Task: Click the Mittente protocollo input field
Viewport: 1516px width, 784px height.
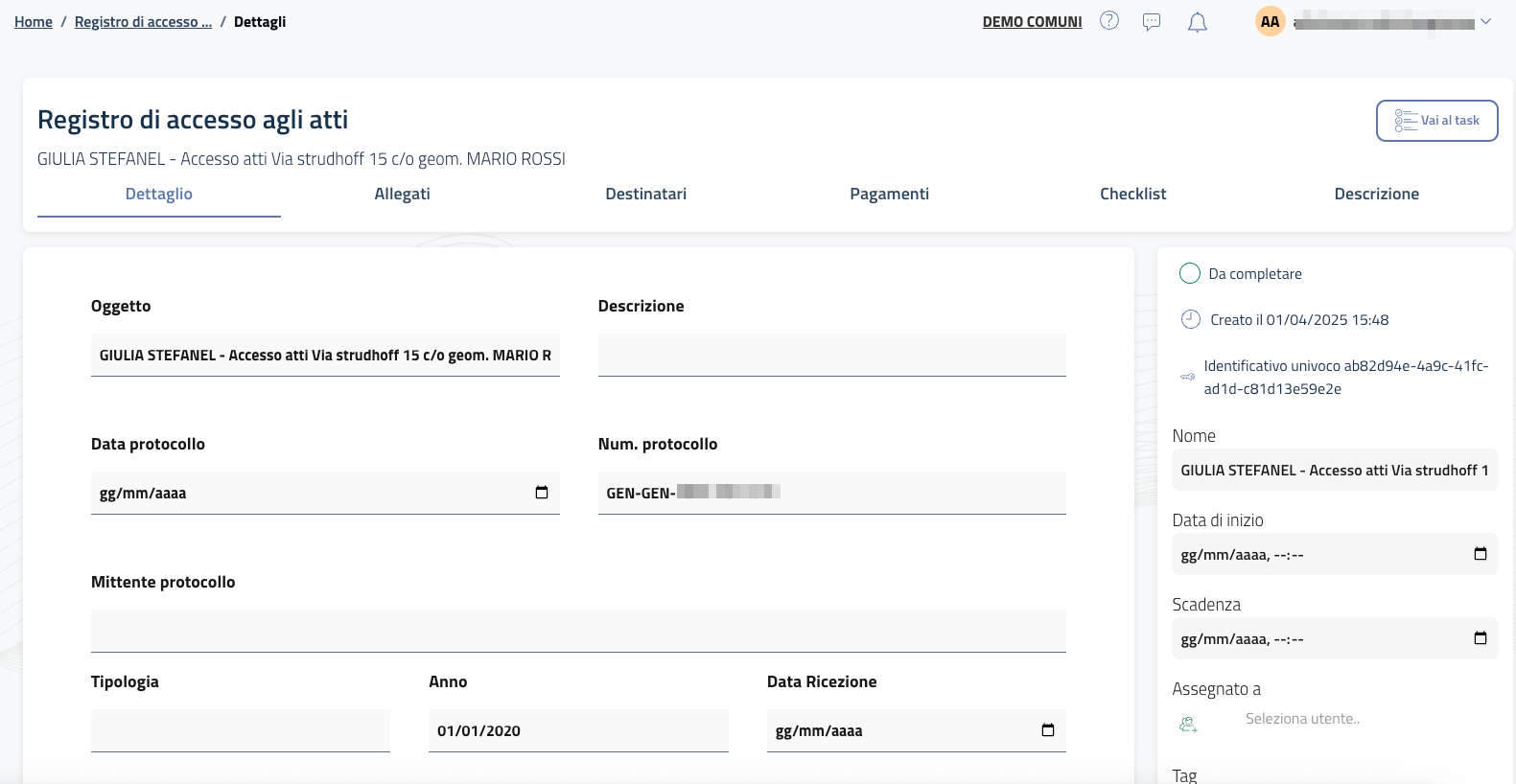Action: click(578, 631)
